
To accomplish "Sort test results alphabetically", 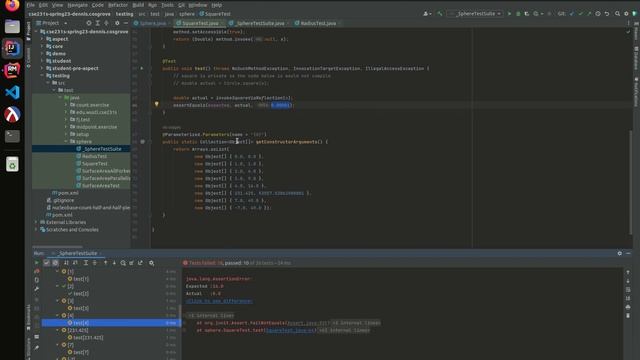I will pyautogui.click(x=66, y=263).
